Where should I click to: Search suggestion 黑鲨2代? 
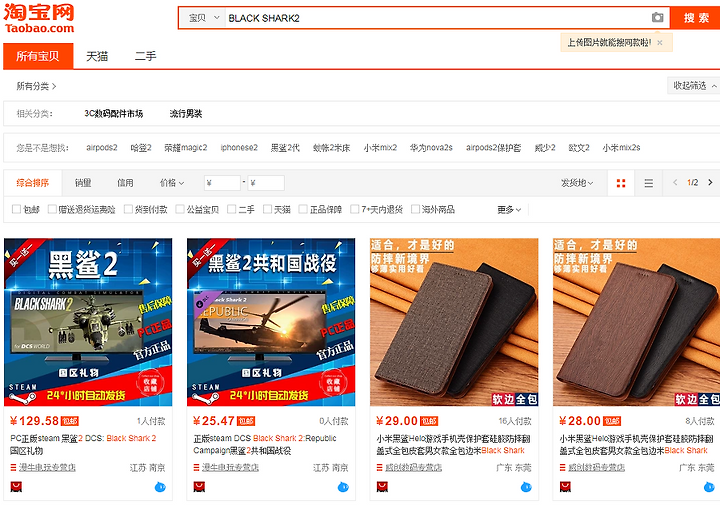click(285, 148)
